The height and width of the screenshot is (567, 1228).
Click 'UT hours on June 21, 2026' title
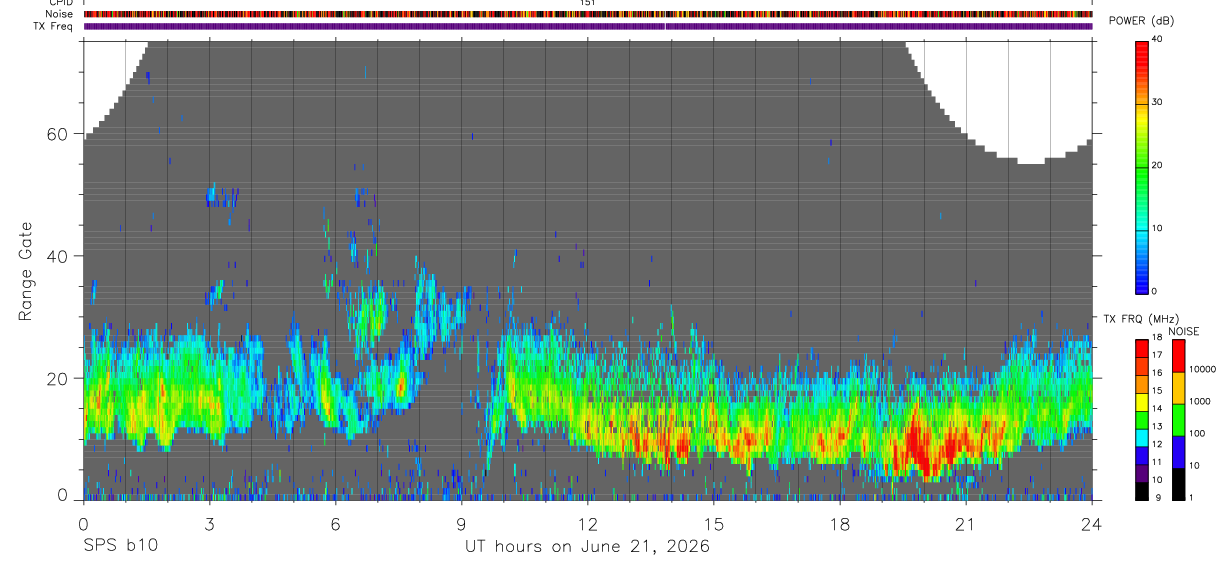pyautogui.click(x=587, y=547)
